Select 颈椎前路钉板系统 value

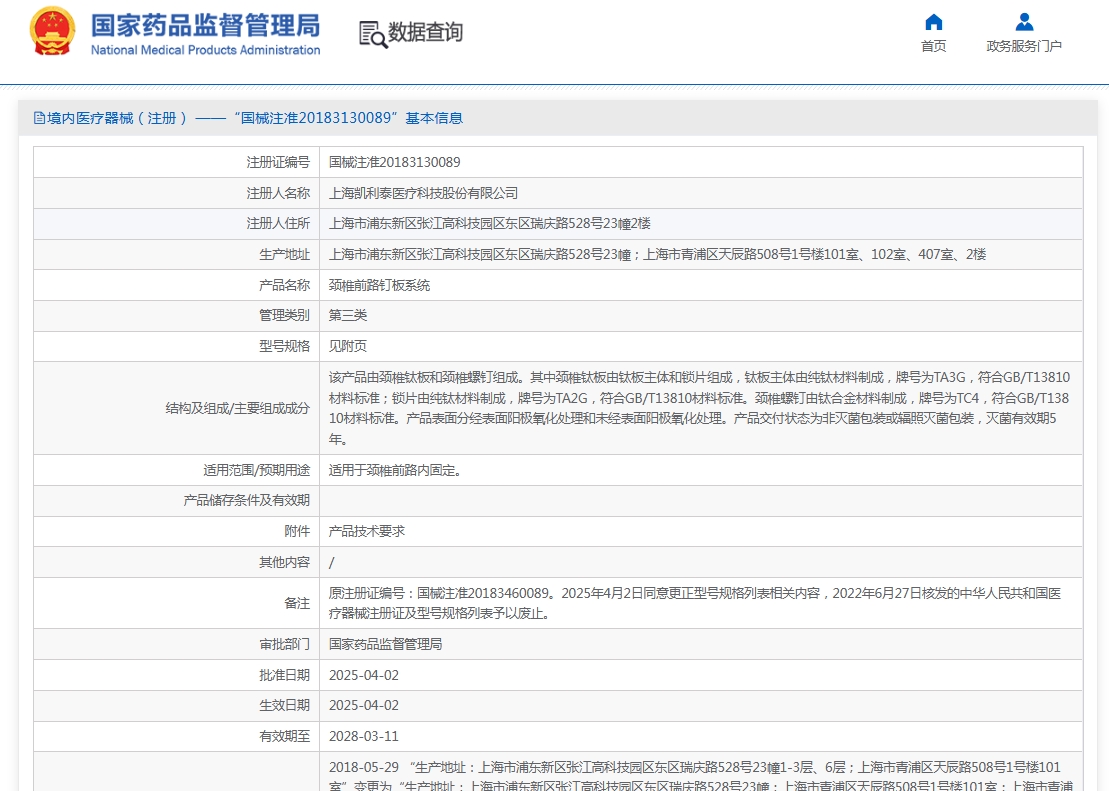pyautogui.click(x=379, y=285)
